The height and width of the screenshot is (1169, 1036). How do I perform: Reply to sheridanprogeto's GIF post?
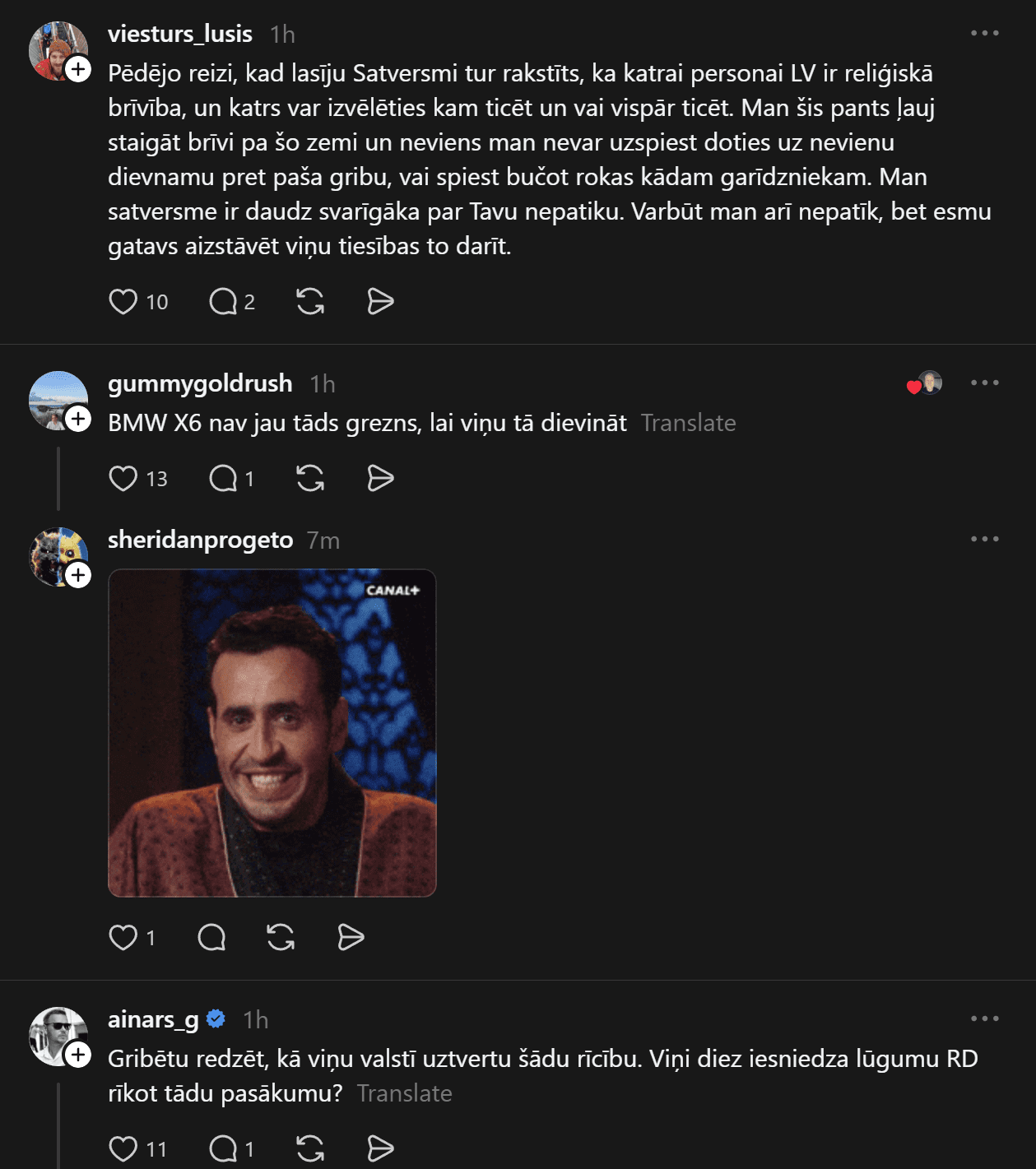pos(211,937)
